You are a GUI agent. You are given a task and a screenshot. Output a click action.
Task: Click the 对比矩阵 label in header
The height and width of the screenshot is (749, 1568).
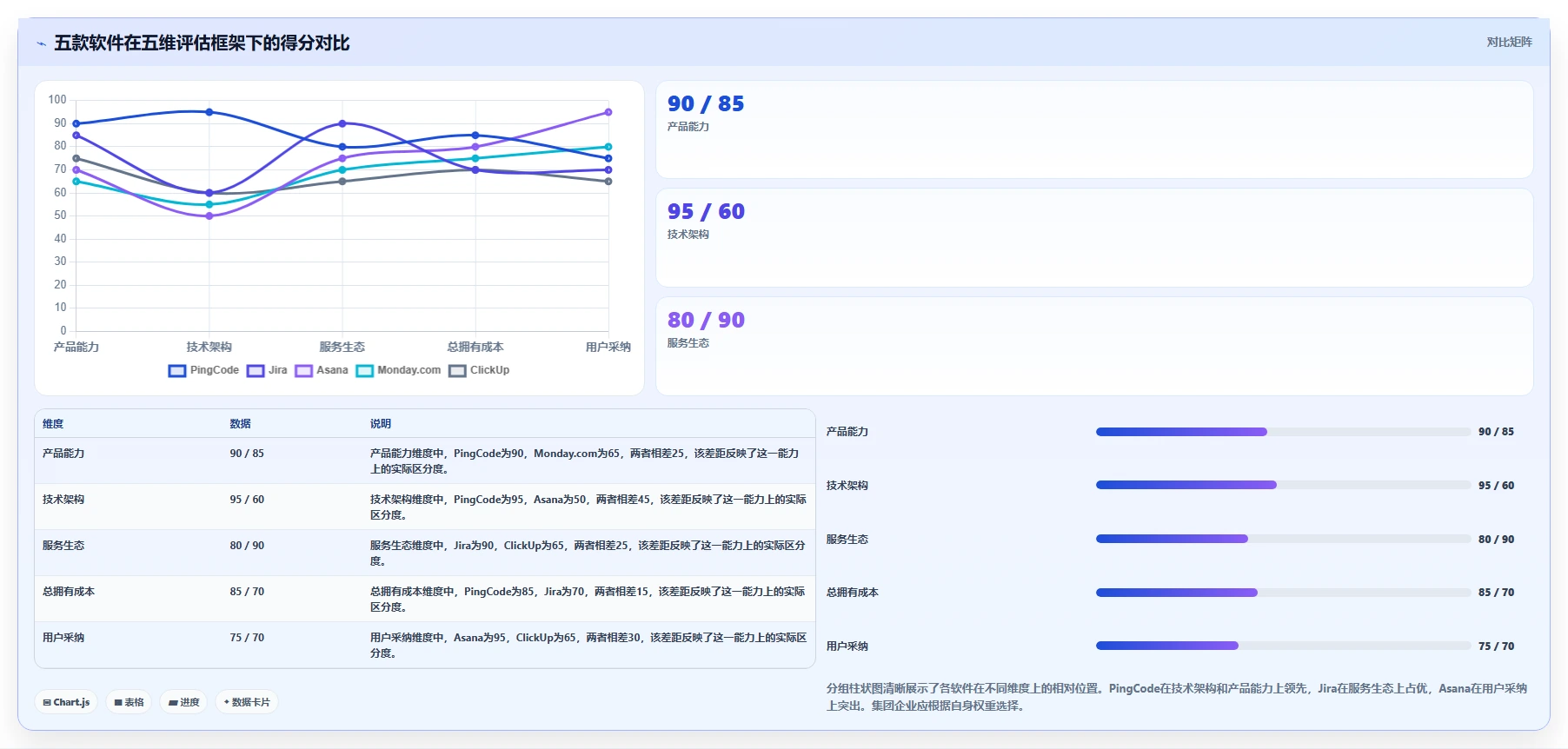(x=1509, y=42)
